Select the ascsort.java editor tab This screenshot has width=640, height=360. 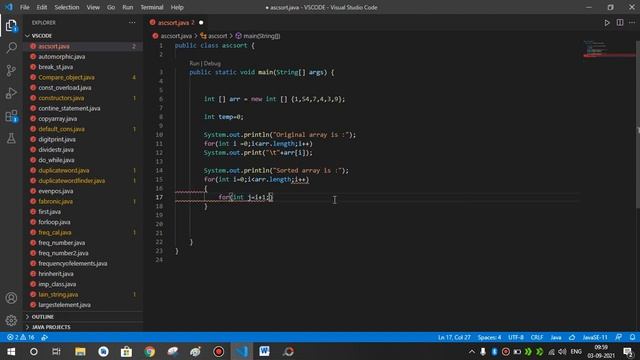click(176, 22)
